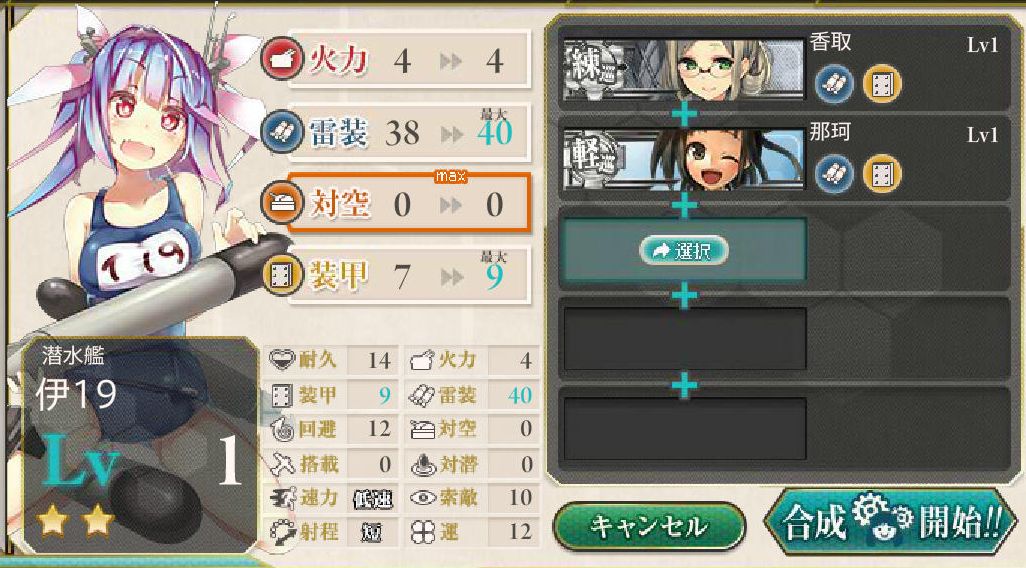Click the armor bonus icon under 那珂

pos(882,174)
